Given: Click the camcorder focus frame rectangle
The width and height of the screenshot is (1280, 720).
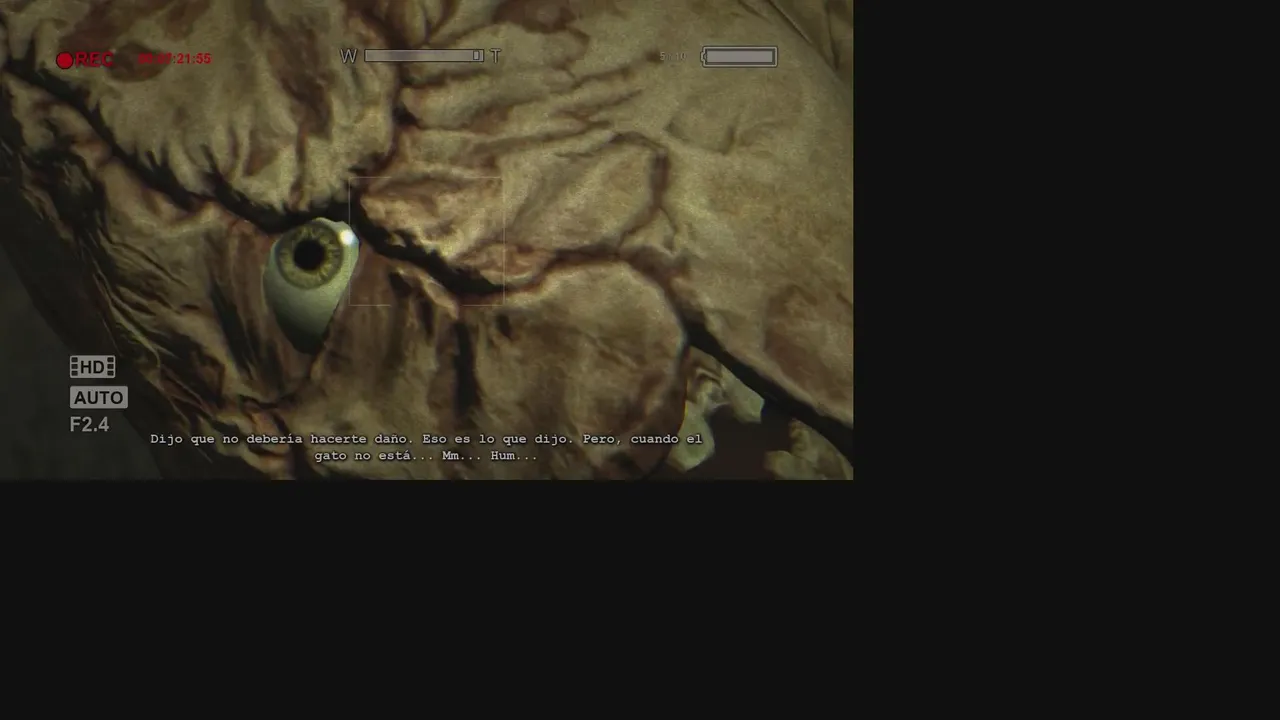Looking at the screenshot, I should (426, 241).
